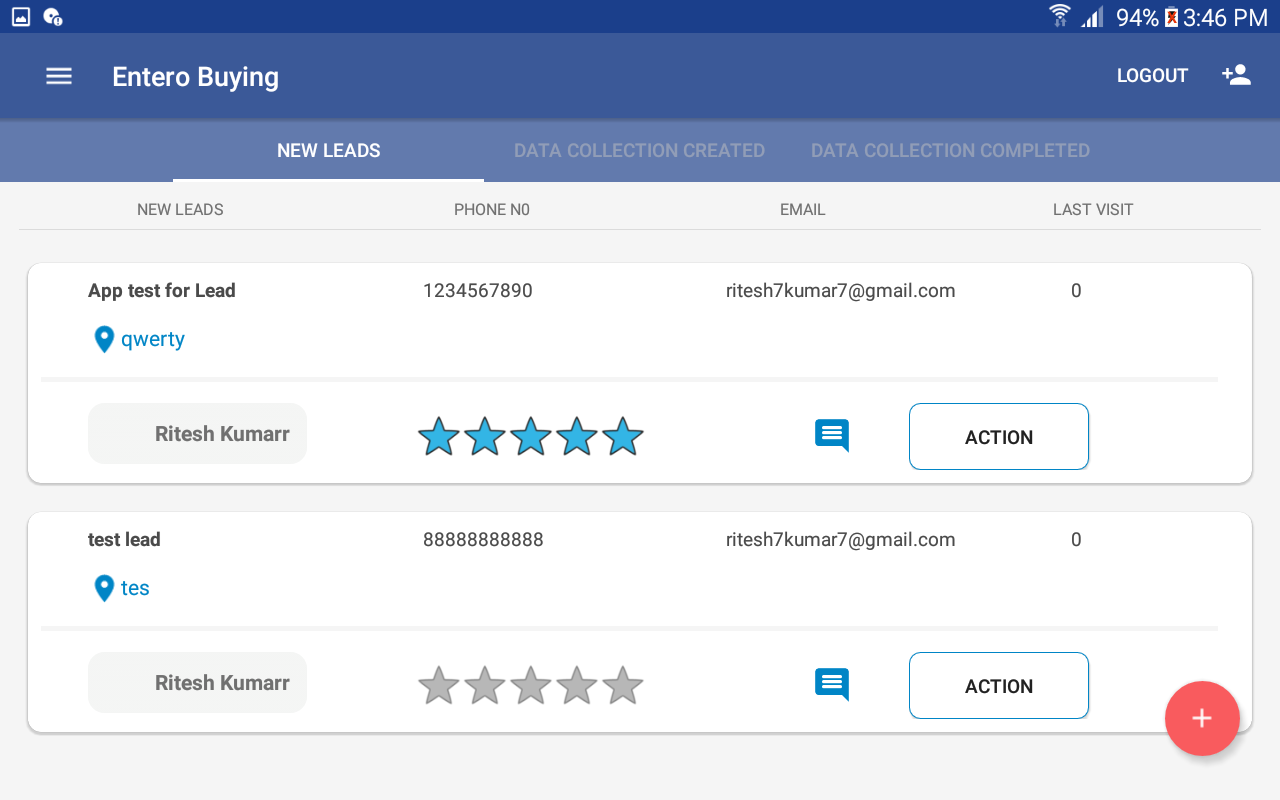
Task: Select the New Leads tab
Action: coord(328,151)
